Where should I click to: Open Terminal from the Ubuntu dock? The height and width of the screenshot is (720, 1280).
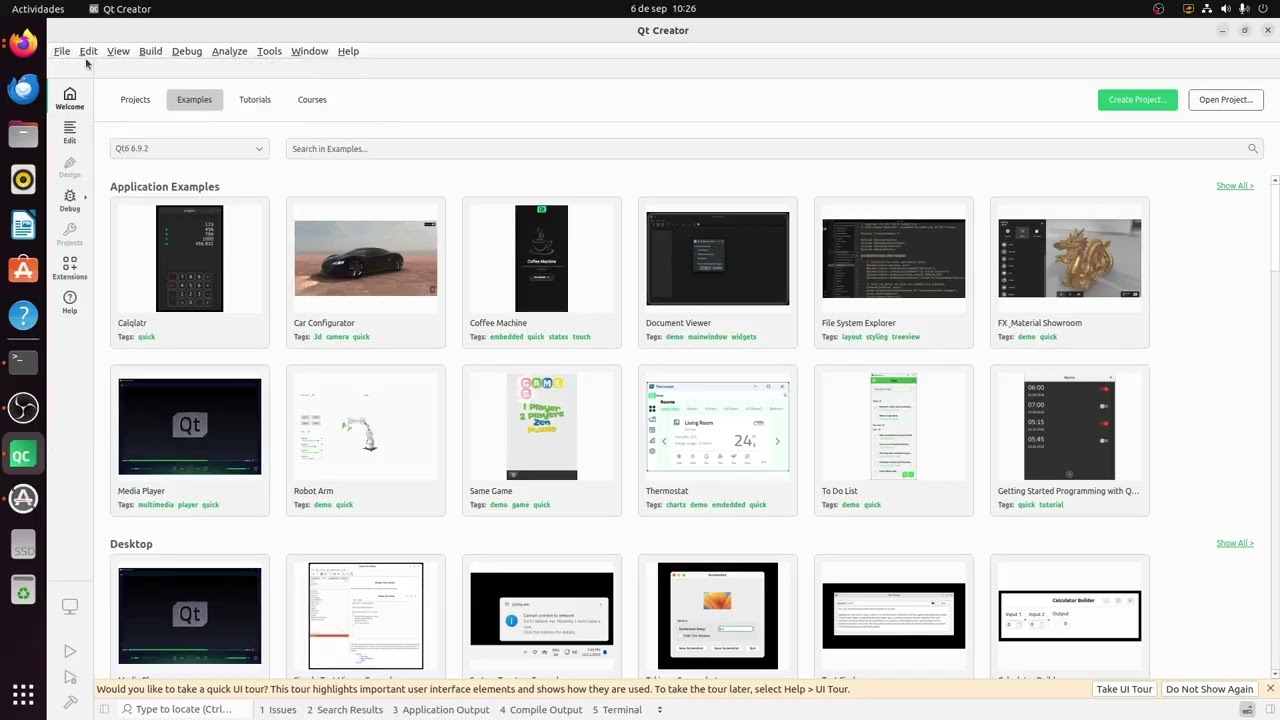[x=23, y=362]
